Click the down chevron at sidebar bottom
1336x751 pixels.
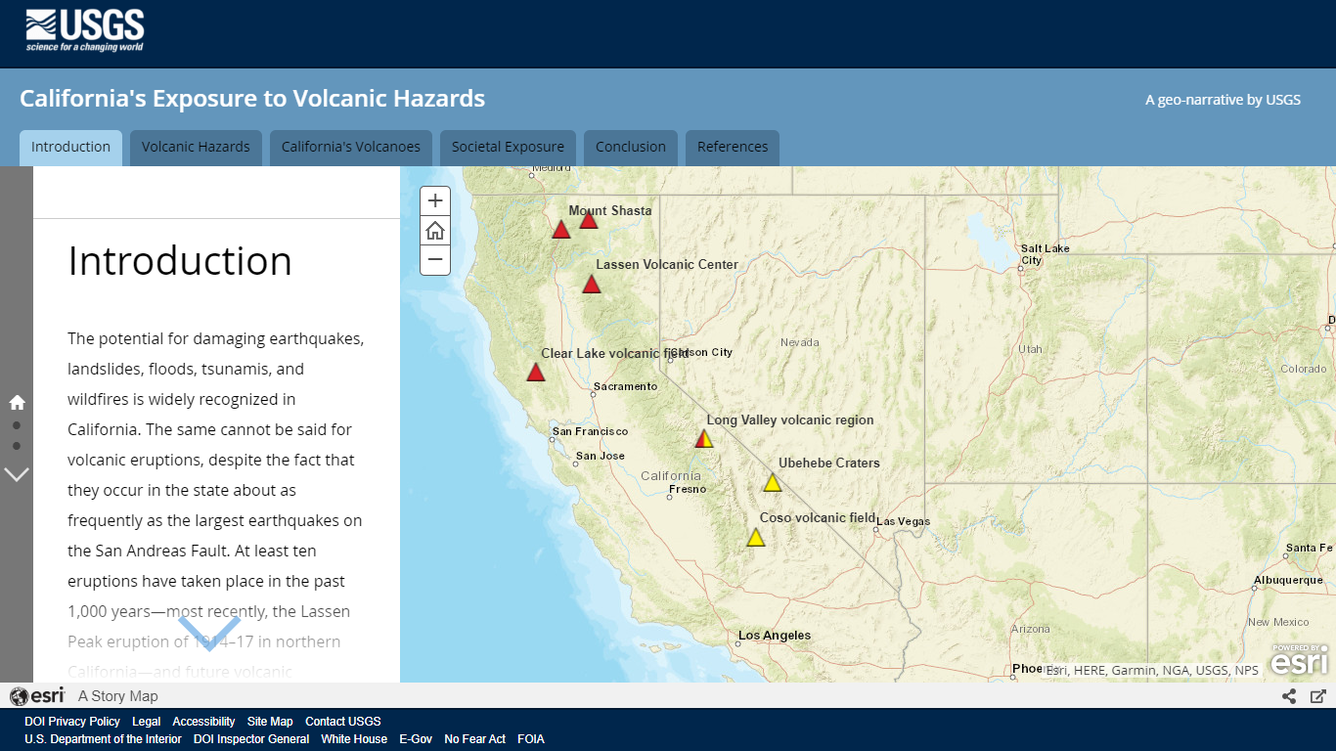click(x=17, y=474)
